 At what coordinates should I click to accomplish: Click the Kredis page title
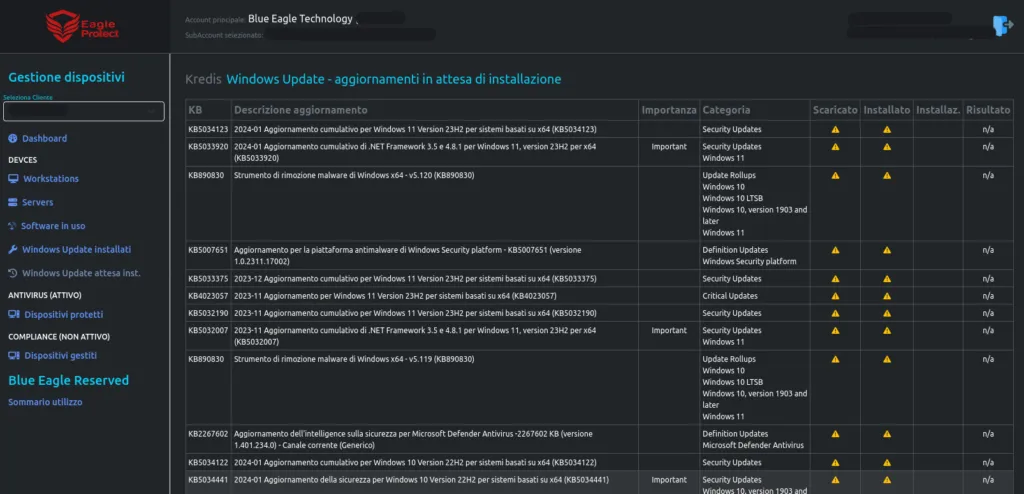tap(203, 79)
